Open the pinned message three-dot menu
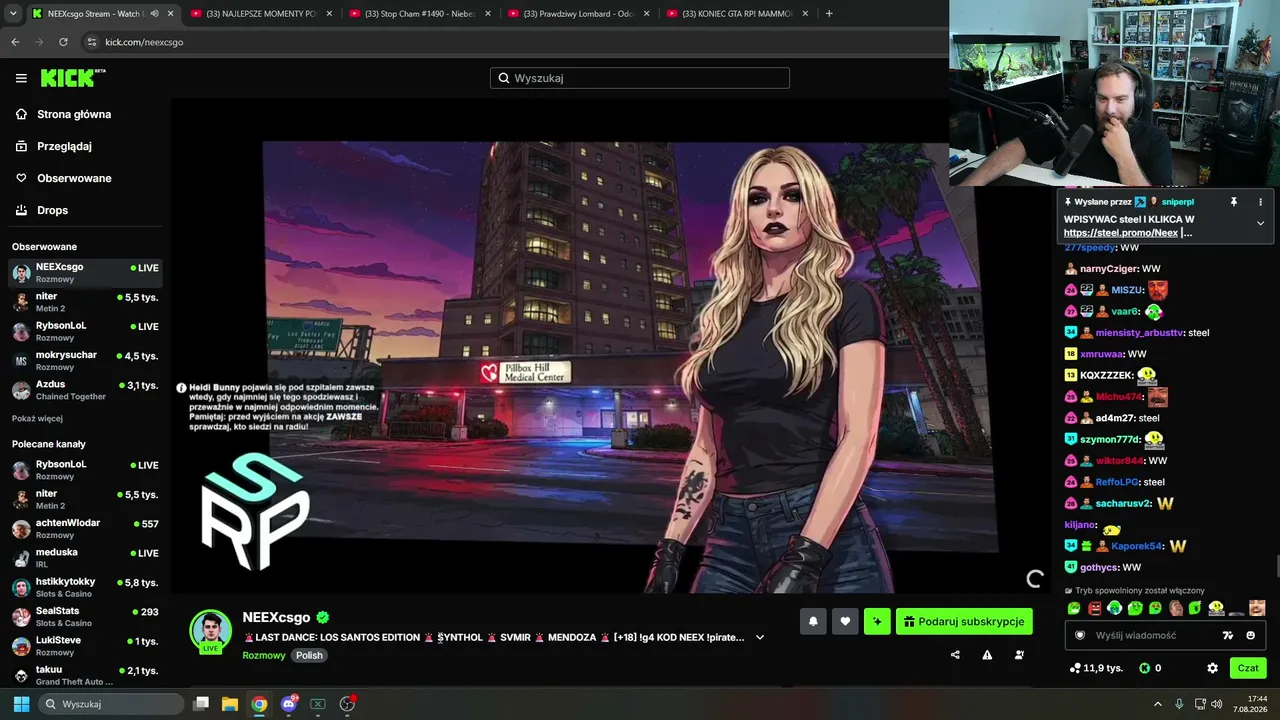The image size is (1280, 720). coord(1260,202)
